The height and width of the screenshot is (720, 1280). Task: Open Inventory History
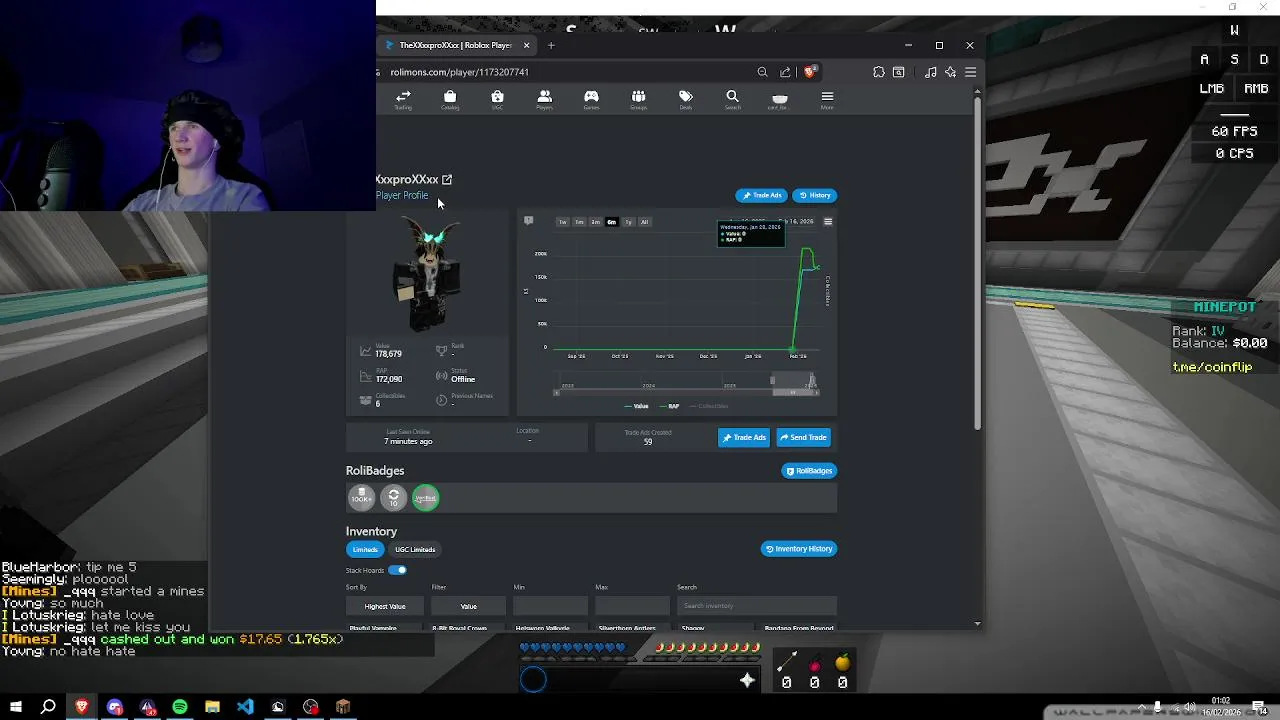coord(798,549)
